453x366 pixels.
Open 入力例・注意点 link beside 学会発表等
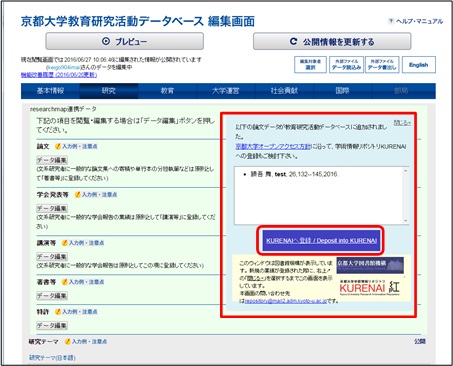tap(99, 195)
